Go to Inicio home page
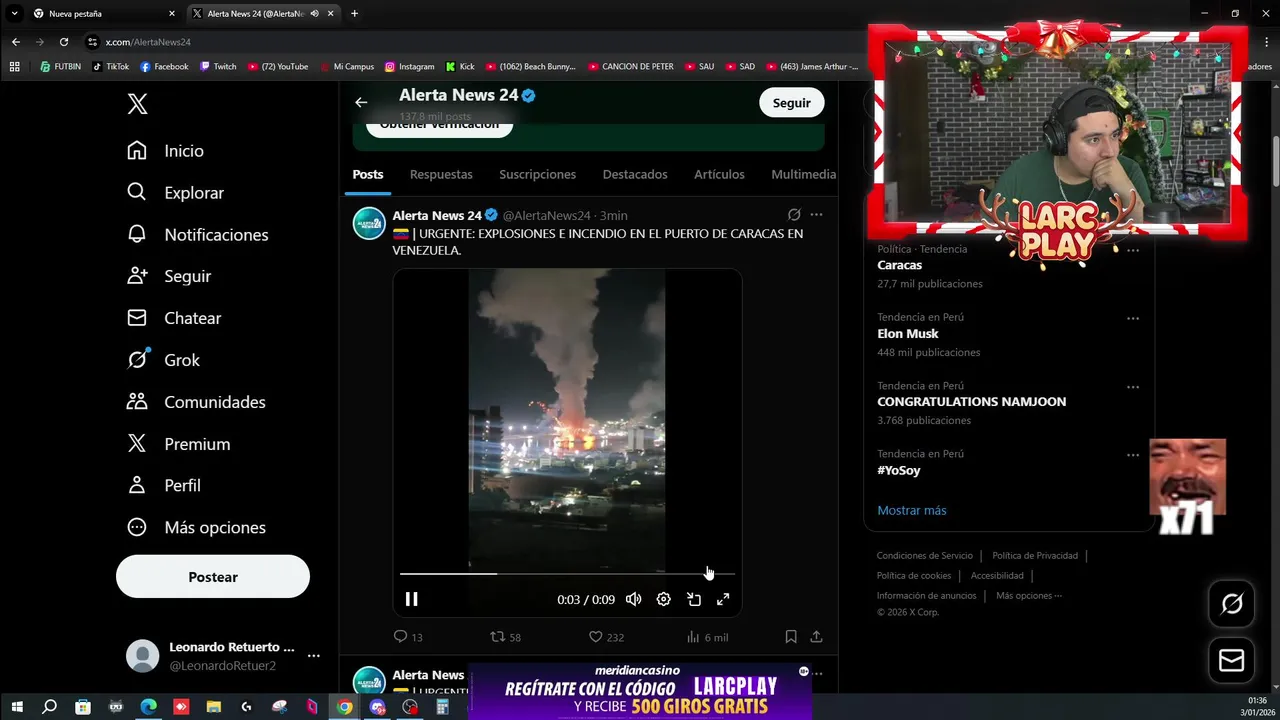 pos(166,151)
